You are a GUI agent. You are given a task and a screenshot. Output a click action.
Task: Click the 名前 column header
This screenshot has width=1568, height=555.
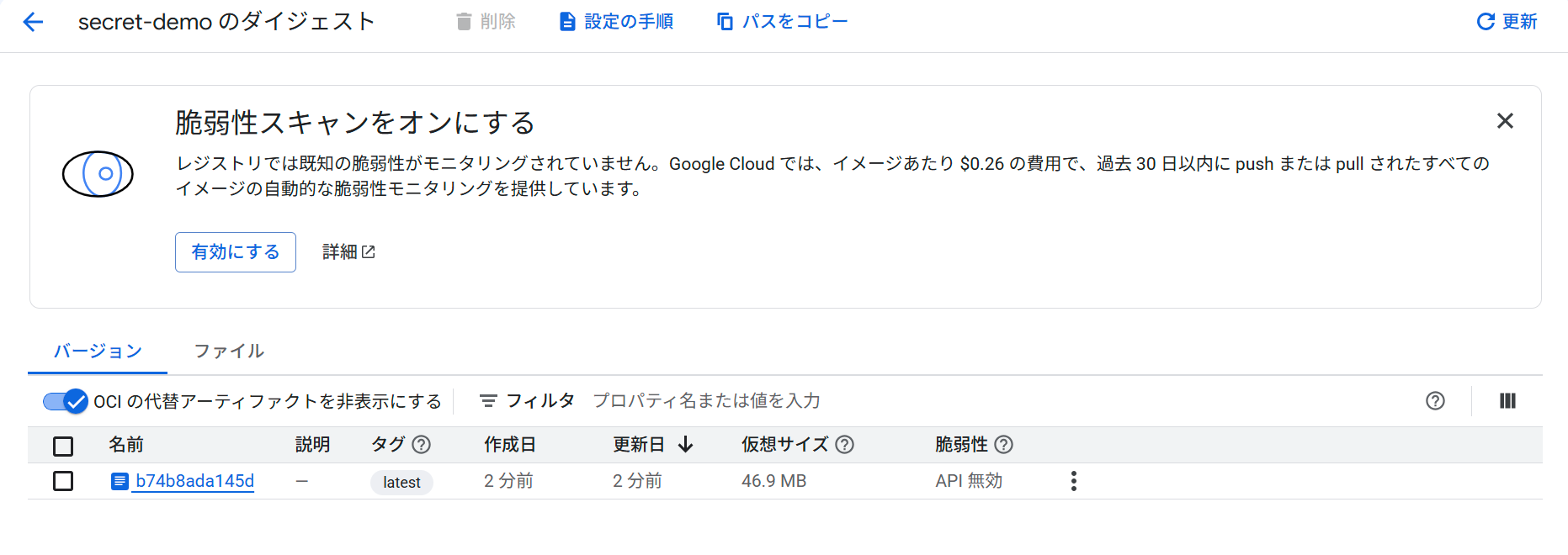pos(126,445)
